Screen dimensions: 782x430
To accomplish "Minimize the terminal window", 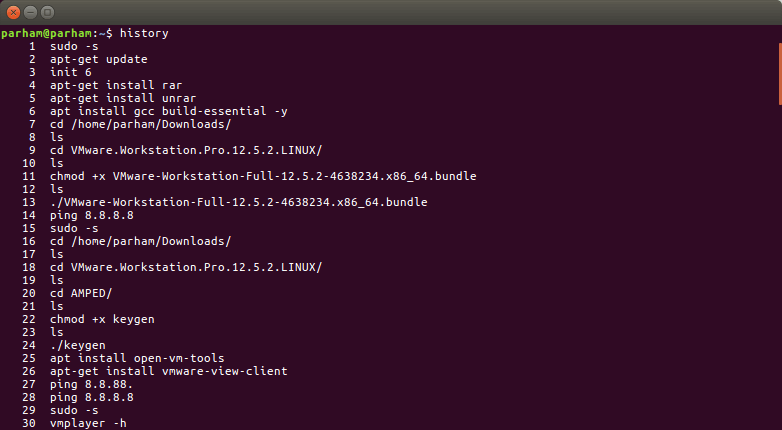I will (x=31, y=11).
